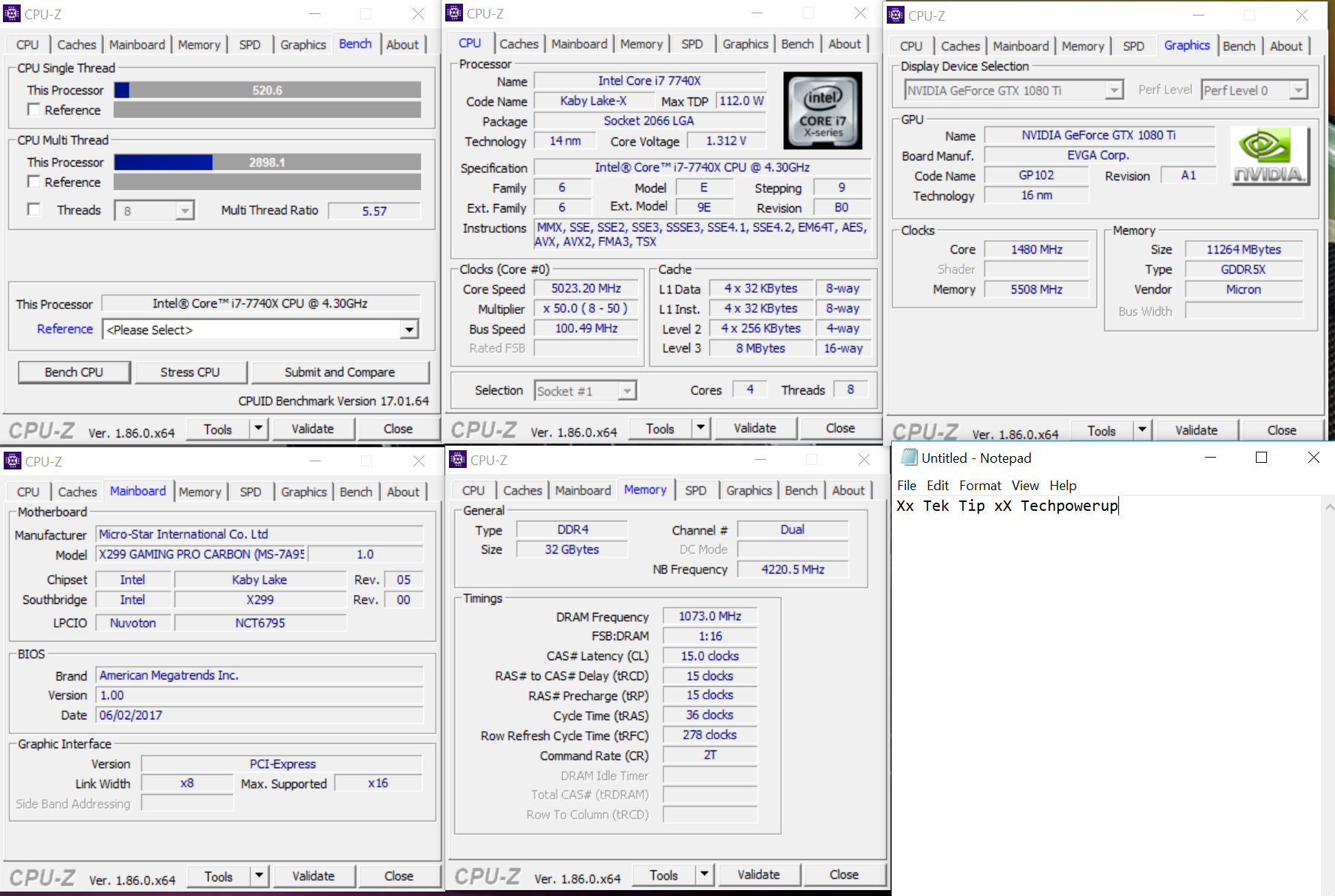Click the GDDR5X memory type value
This screenshot has width=1335, height=896.
click(1243, 270)
